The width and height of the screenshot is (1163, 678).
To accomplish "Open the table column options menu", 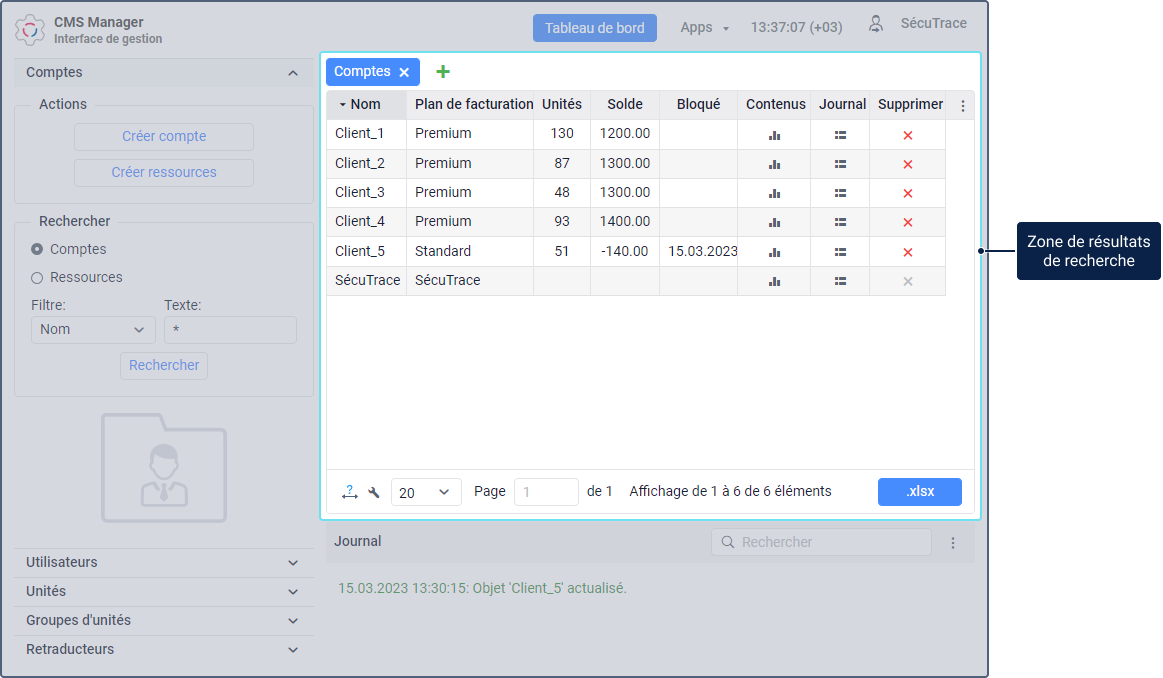I will (x=962, y=106).
